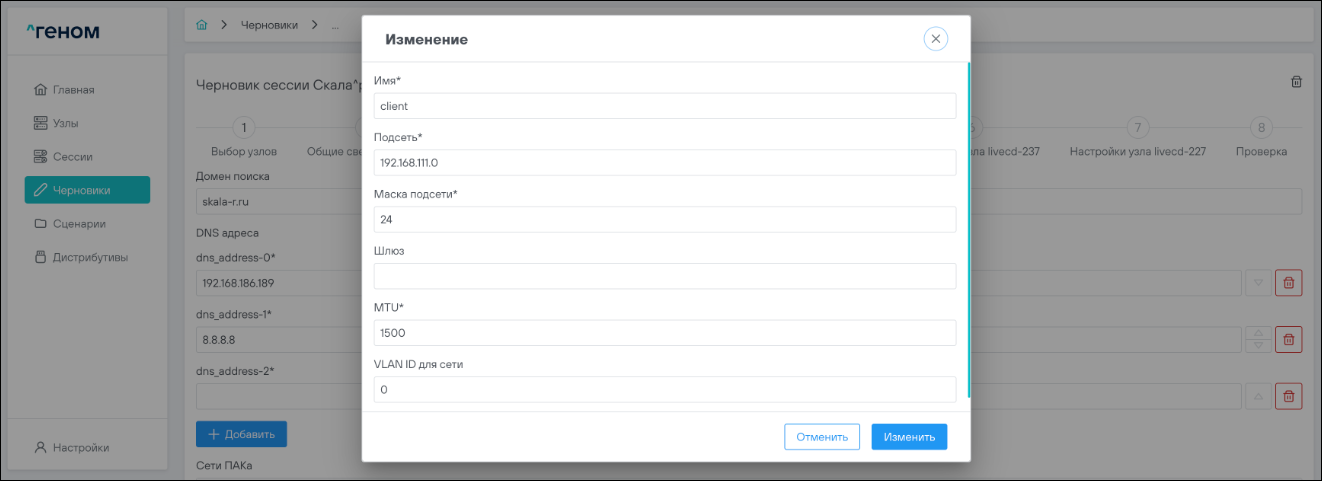Delete dns_address-2 with its red trash icon
The width and height of the screenshot is (1322, 481).
click(x=1288, y=397)
